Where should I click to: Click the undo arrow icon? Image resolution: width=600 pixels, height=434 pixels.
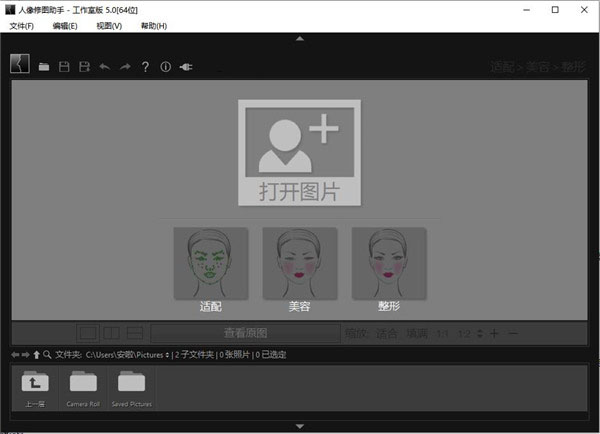(105, 67)
